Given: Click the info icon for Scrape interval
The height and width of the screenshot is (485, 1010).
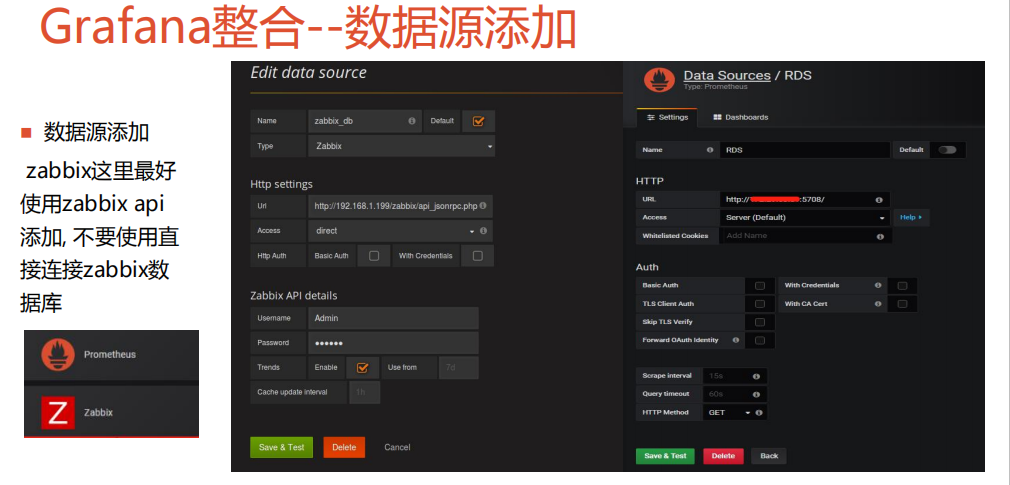Looking at the screenshot, I should (756, 376).
